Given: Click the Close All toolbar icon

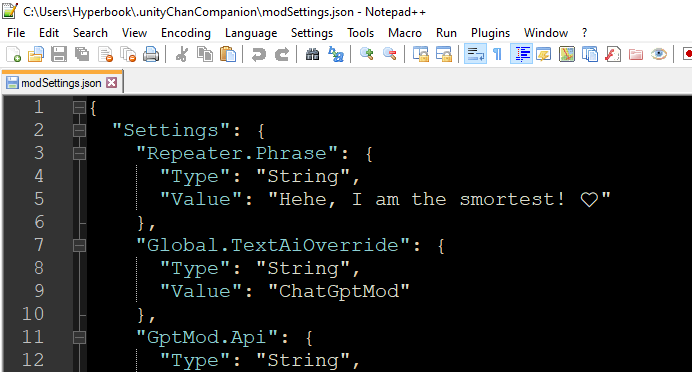Looking at the screenshot, I should [128, 54].
